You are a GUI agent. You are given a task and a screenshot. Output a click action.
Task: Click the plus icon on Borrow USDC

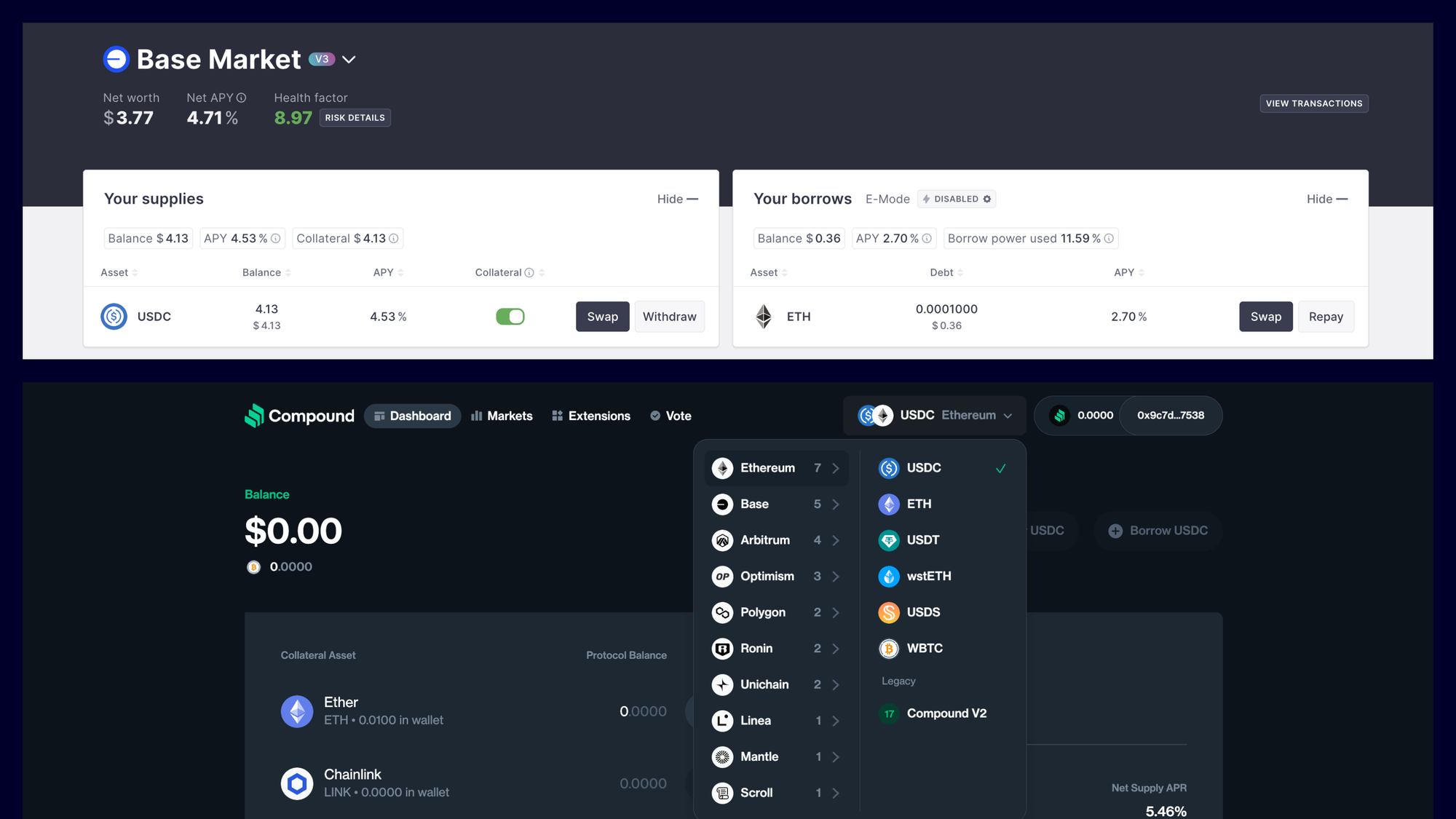(x=1115, y=531)
